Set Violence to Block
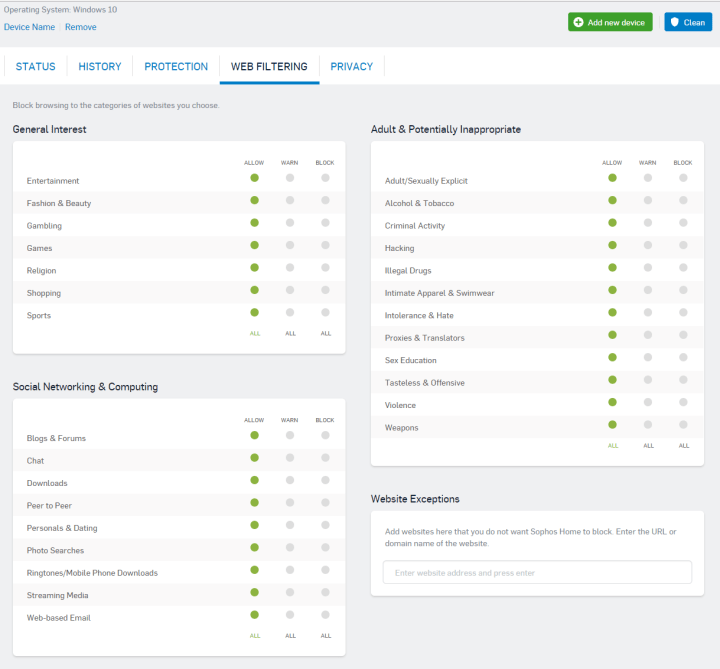This screenshot has height=669, width=720. 683,402
